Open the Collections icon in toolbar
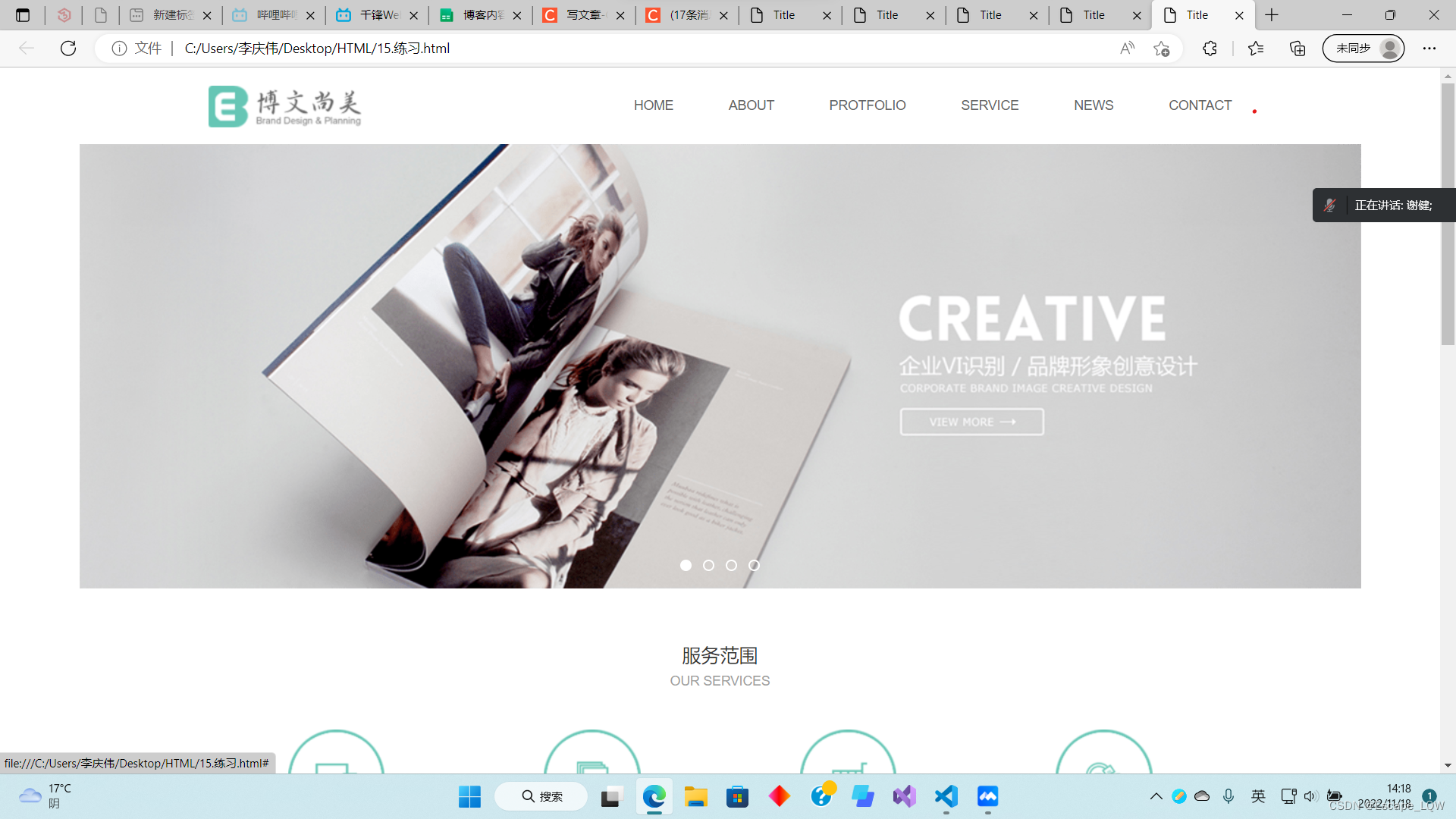Image resolution: width=1456 pixels, height=819 pixels. tap(1298, 49)
